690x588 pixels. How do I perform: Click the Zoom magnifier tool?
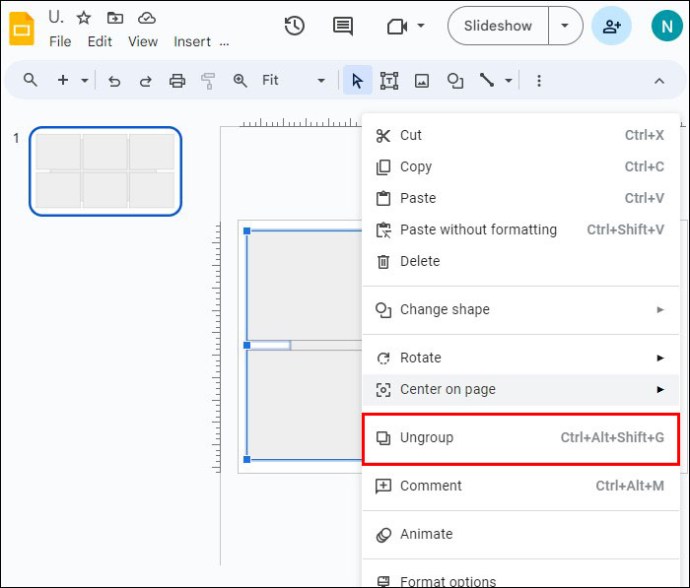(x=240, y=81)
